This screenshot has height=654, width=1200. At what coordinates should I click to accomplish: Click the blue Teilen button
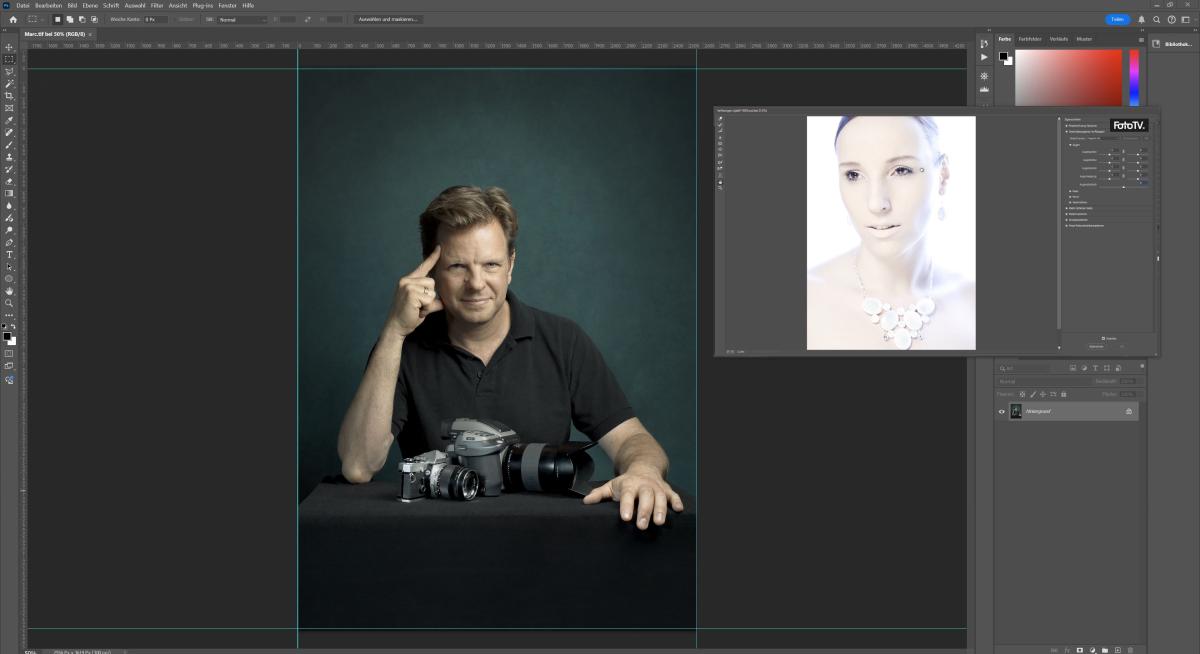tap(1117, 19)
